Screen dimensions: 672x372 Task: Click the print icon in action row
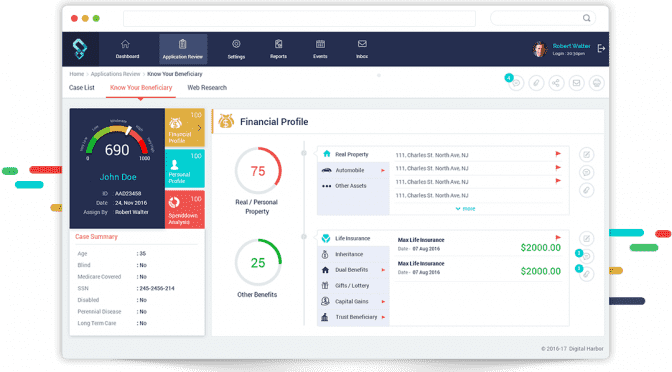pos(597,83)
